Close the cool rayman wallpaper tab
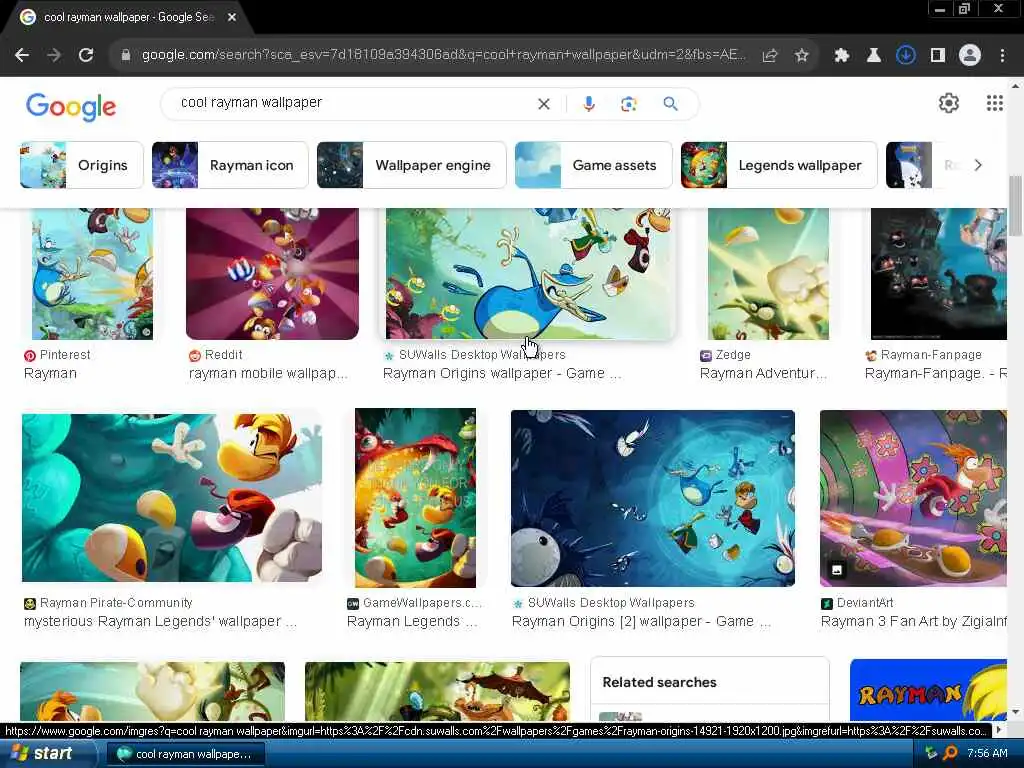The image size is (1024, 768). click(232, 17)
